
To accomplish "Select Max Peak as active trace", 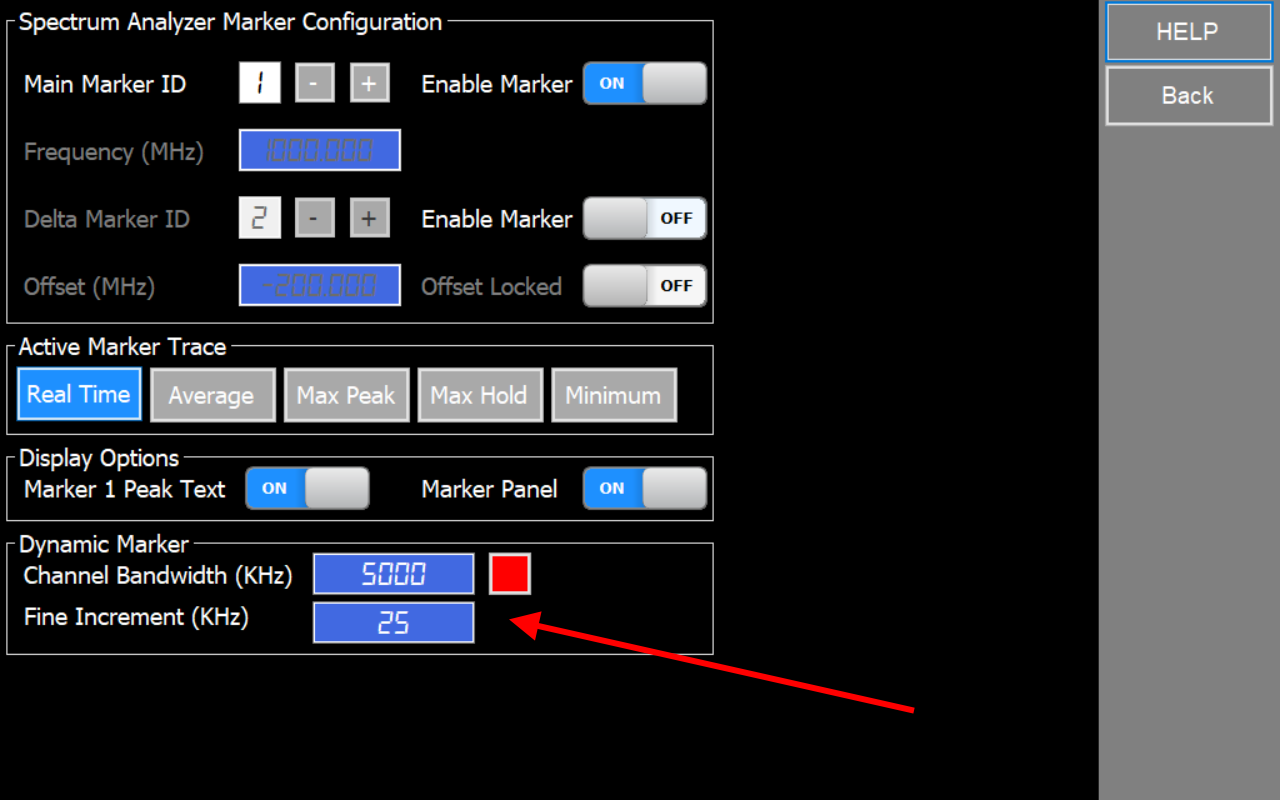I will click(x=346, y=395).
